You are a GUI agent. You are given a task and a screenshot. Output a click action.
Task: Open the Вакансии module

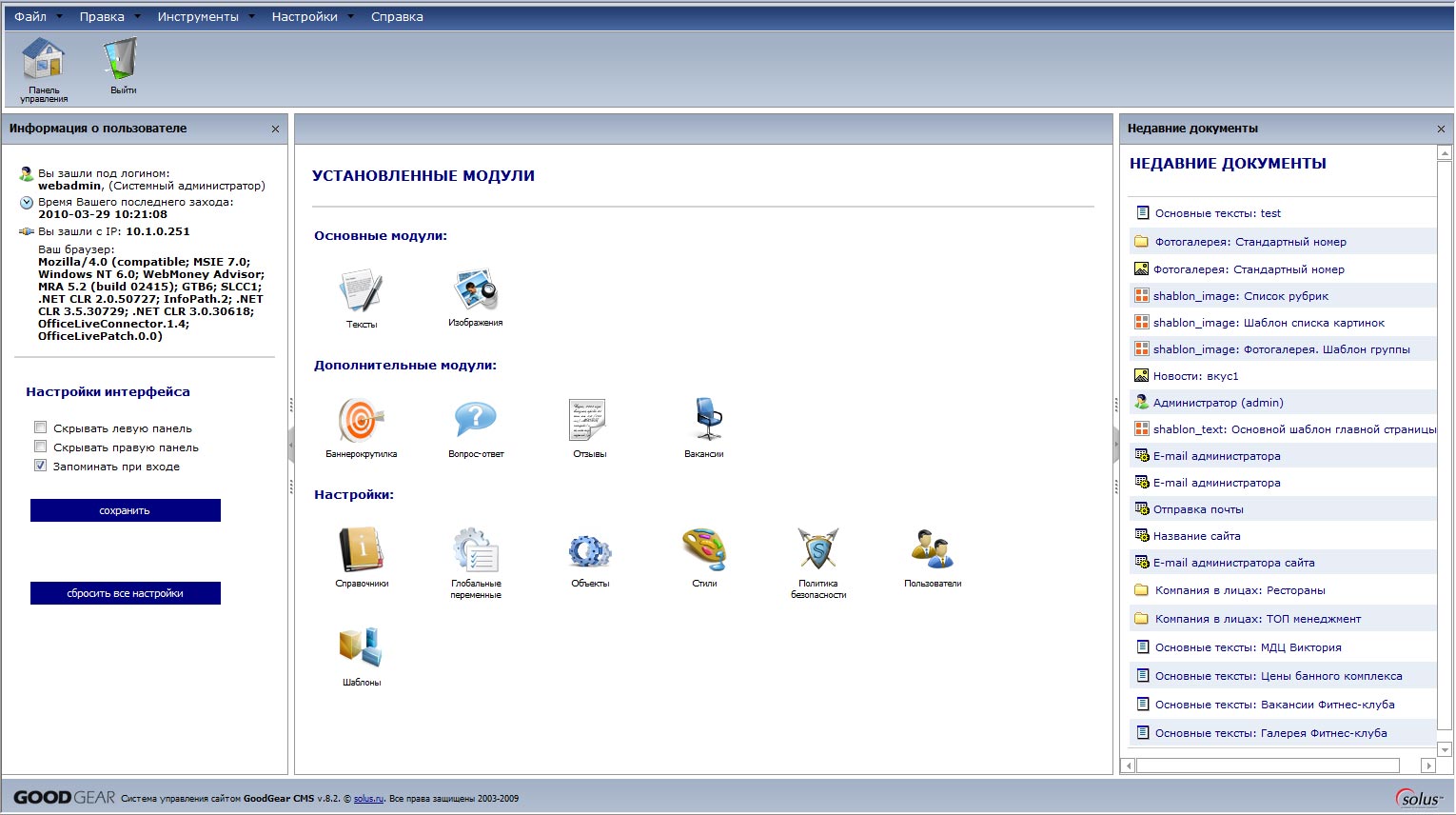pos(704,427)
